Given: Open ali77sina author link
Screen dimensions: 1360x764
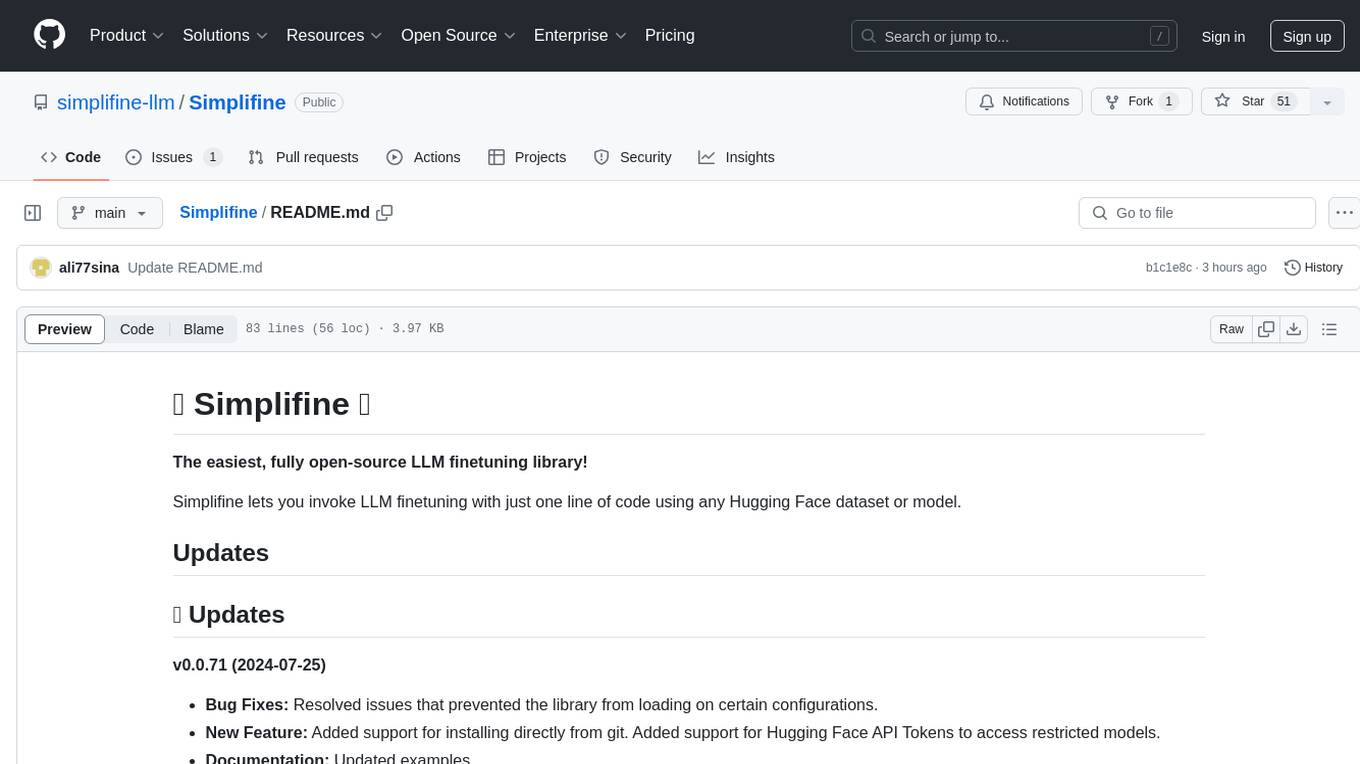Looking at the screenshot, I should coord(89,267).
